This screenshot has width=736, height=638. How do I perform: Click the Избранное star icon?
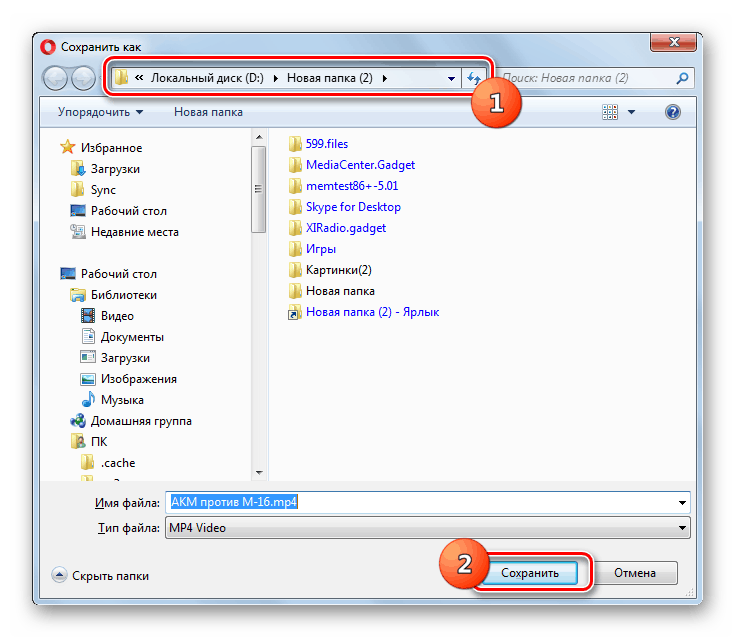click(68, 147)
